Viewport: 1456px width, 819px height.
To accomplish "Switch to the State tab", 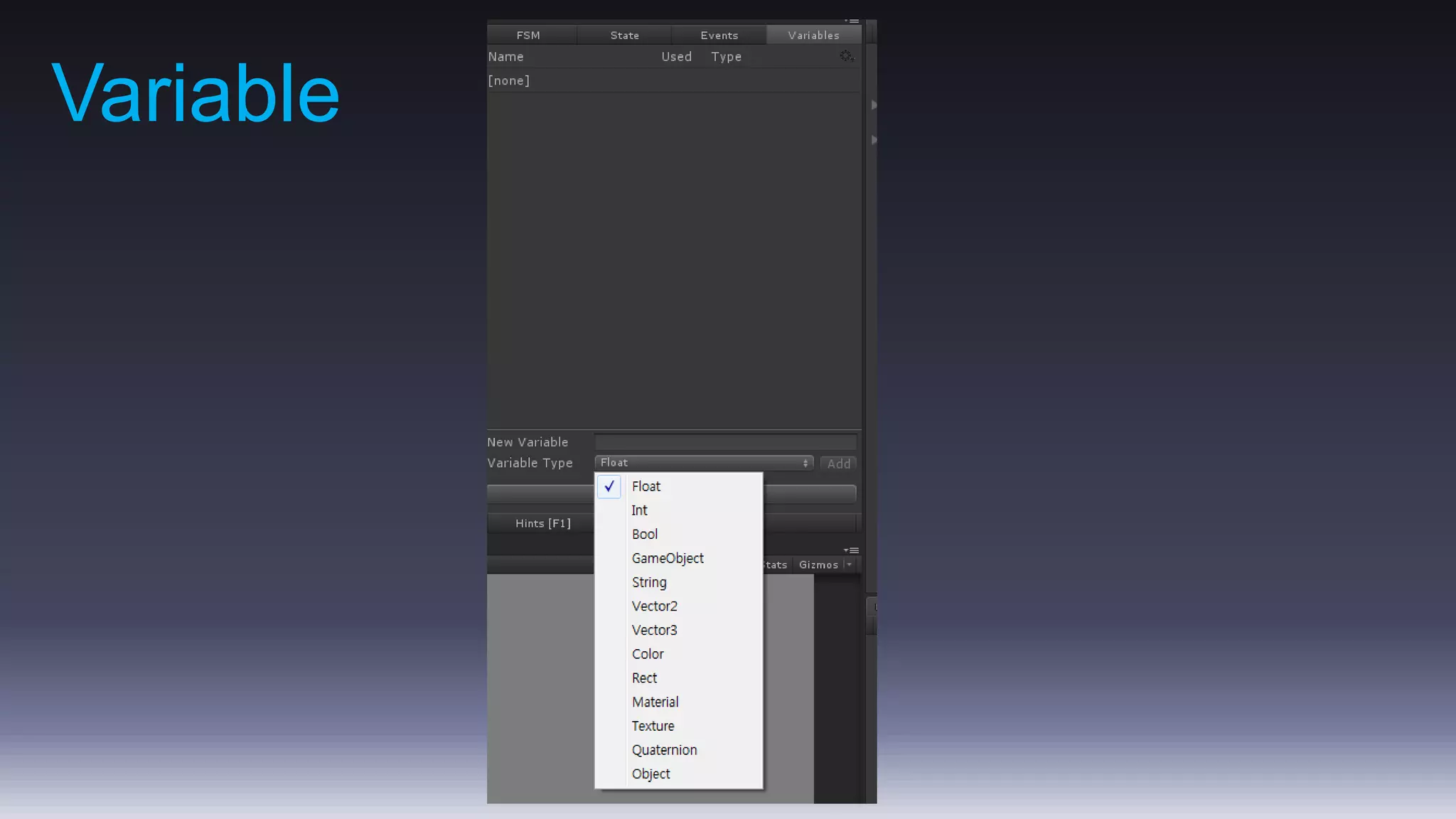I will click(x=624, y=35).
